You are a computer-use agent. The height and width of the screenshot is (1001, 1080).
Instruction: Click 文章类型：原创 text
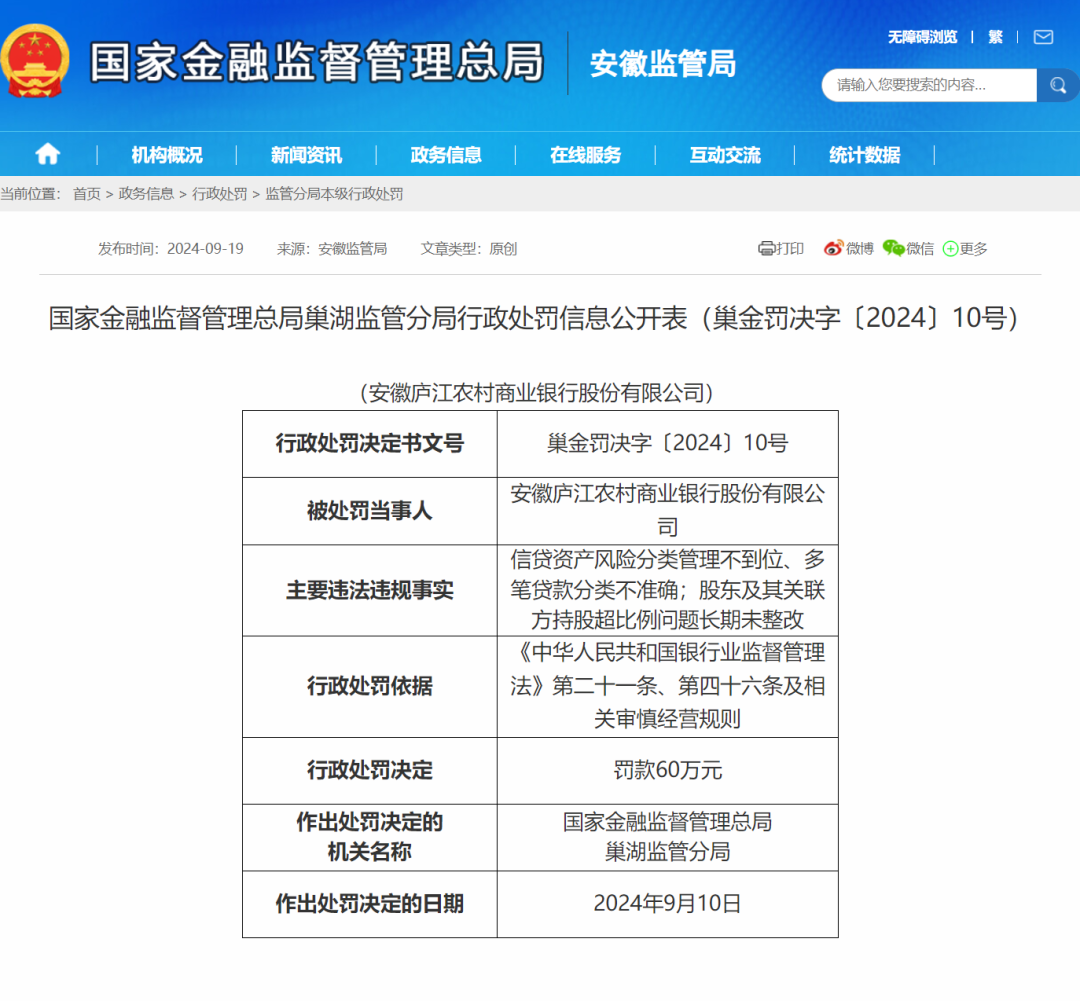[x=469, y=249]
